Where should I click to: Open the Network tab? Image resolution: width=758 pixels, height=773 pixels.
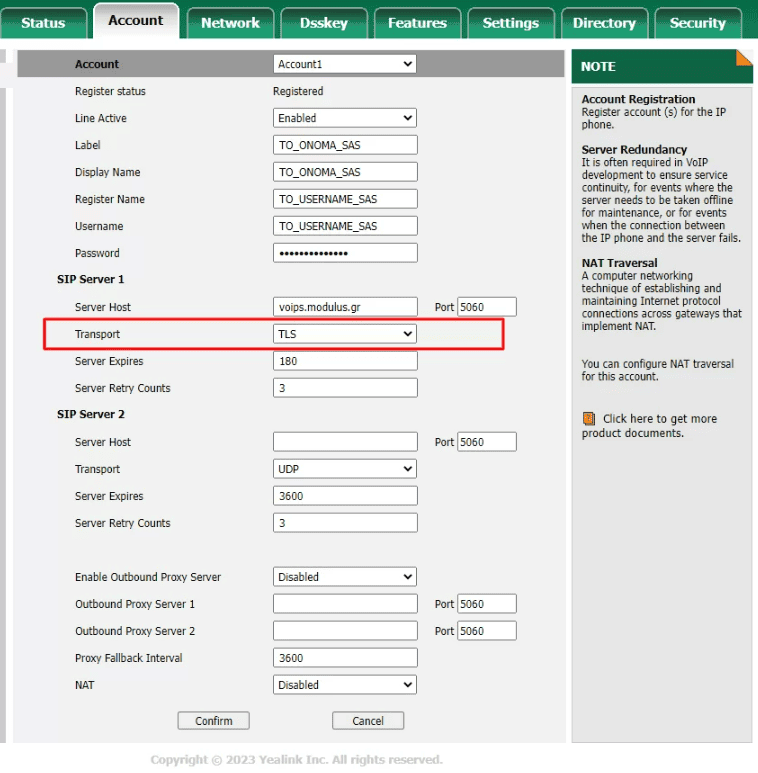230,23
